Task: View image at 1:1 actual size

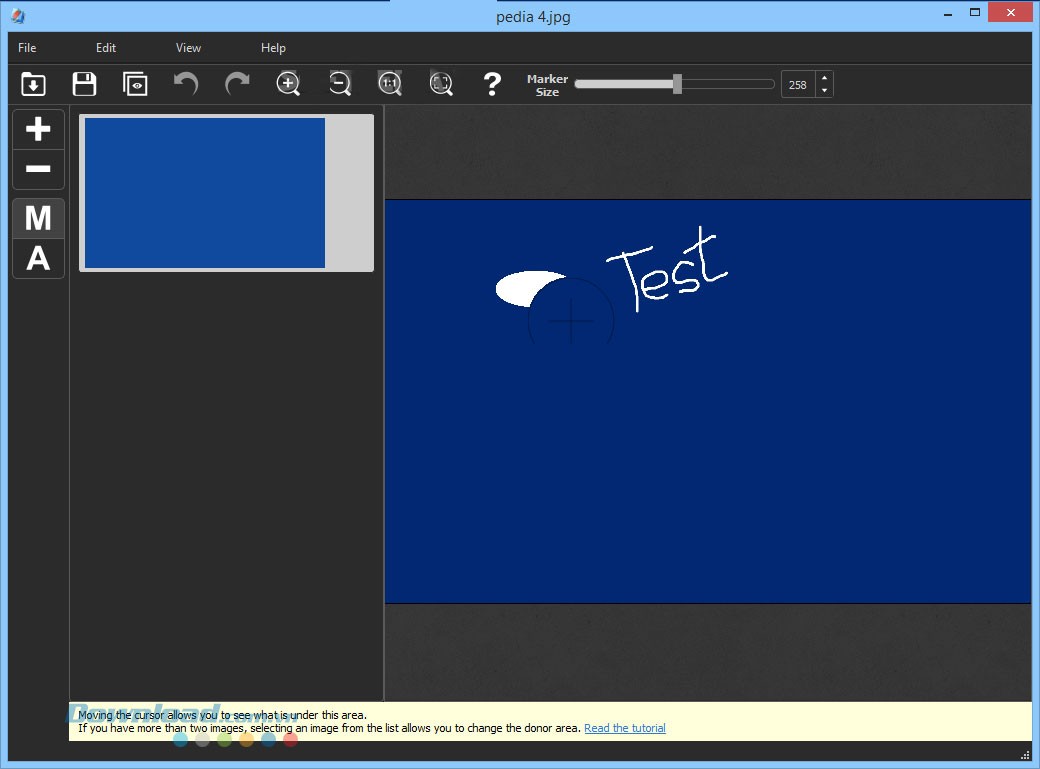Action: [x=390, y=84]
